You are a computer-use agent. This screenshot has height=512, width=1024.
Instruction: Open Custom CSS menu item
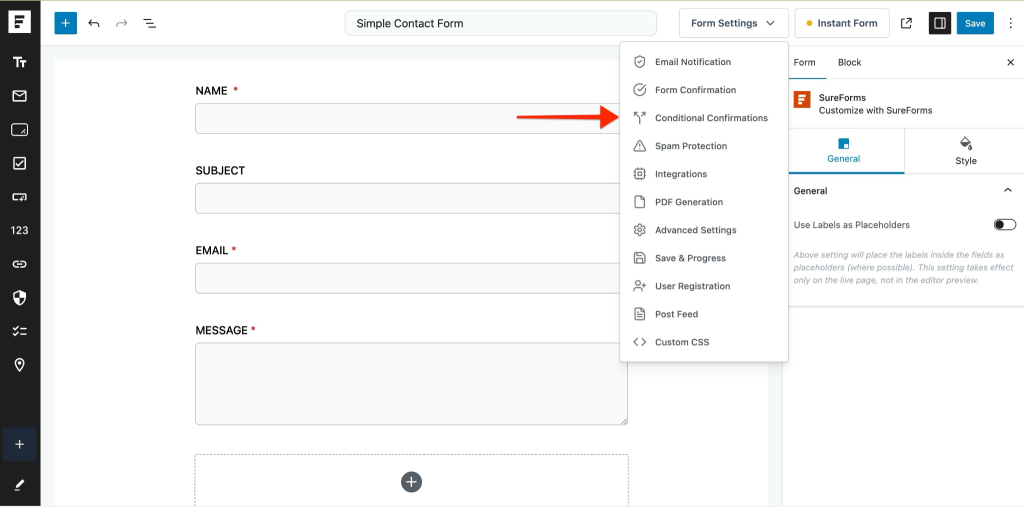[x=703, y=343]
